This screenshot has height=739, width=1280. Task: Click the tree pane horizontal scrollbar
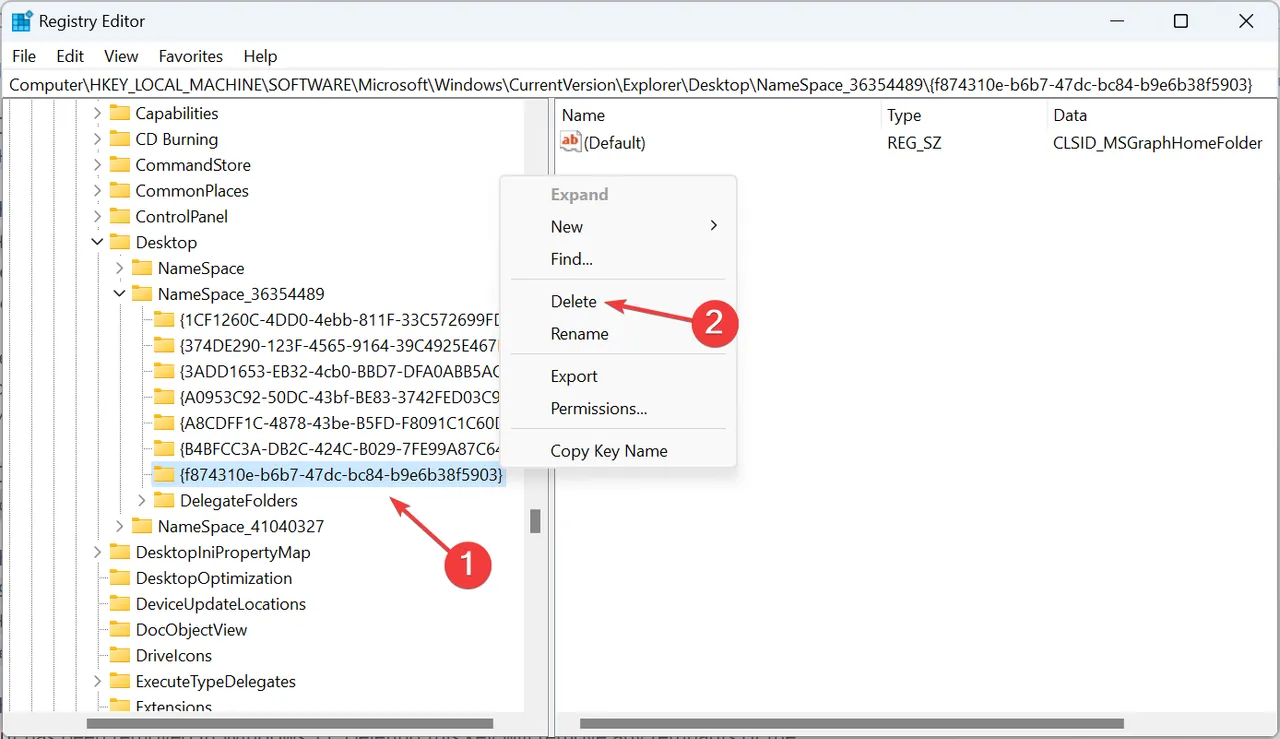pyautogui.click(x=289, y=723)
